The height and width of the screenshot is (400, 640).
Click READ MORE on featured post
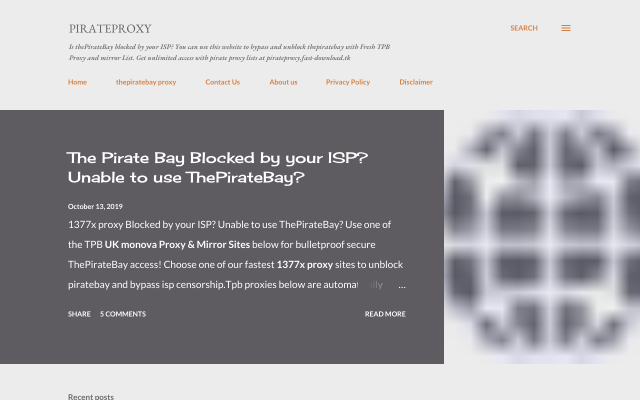tap(385, 314)
